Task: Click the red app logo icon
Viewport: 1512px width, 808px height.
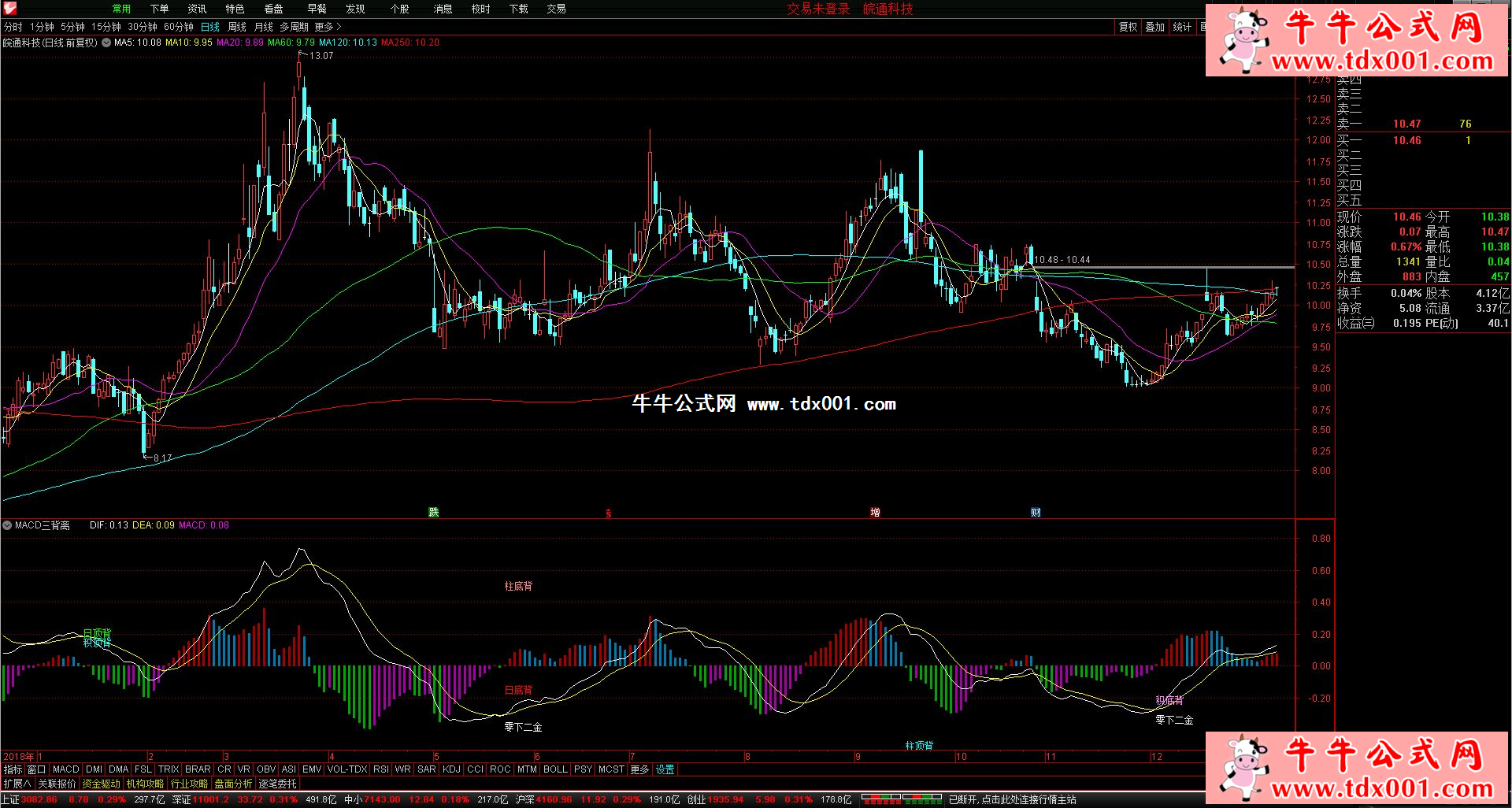Action: pyautogui.click(x=9, y=9)
